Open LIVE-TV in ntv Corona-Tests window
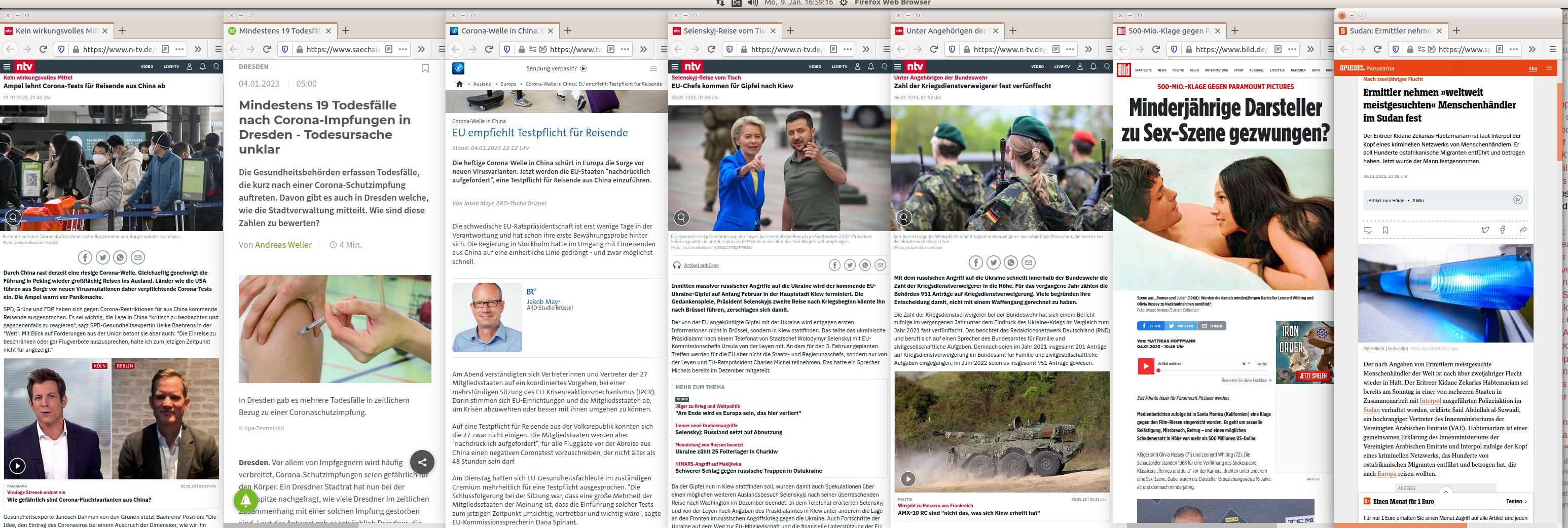Viewport: 1568px width, 528px height. (x=170, y=66)
